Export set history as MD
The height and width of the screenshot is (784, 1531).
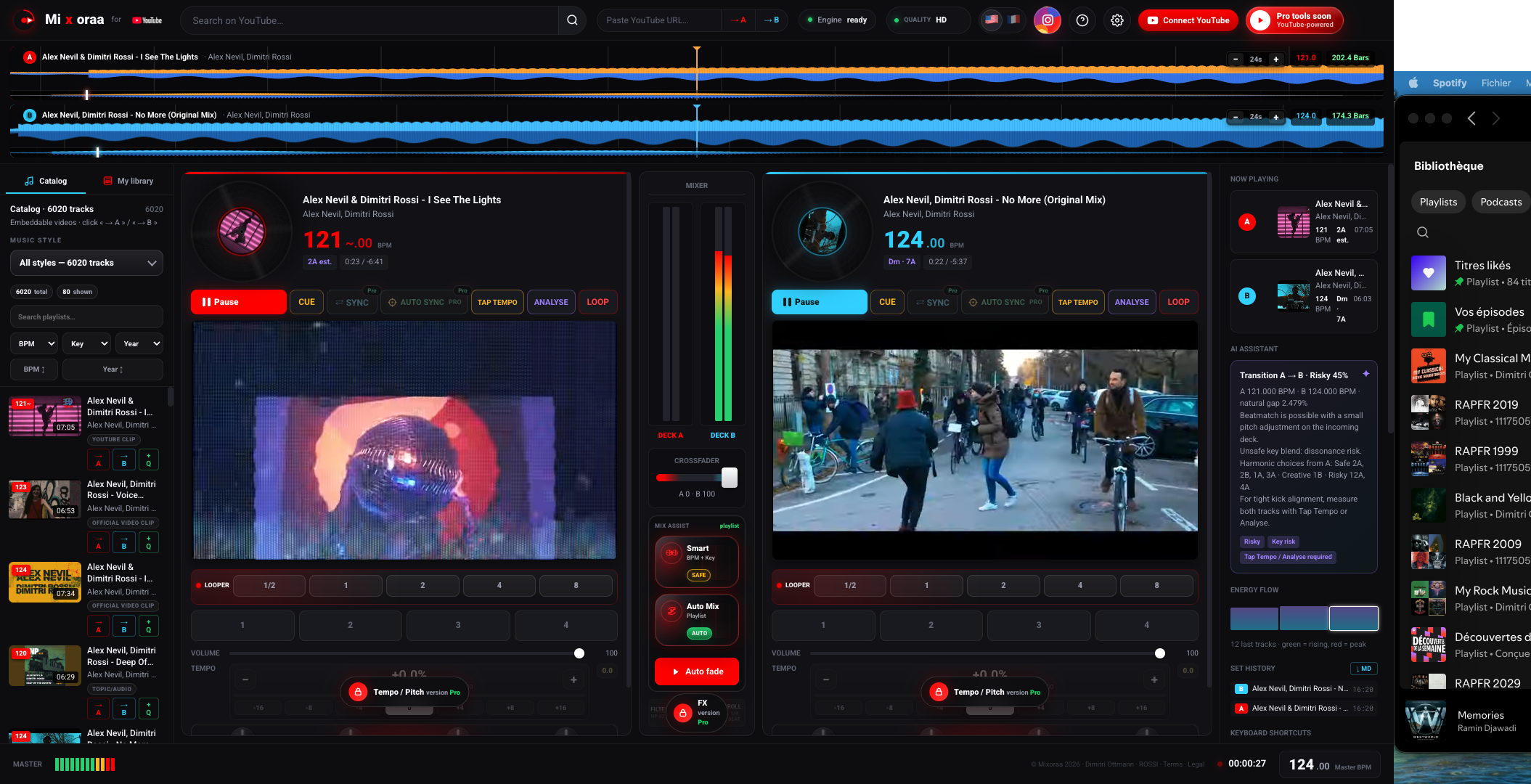pyautogui.click(x=1363, y=669)
